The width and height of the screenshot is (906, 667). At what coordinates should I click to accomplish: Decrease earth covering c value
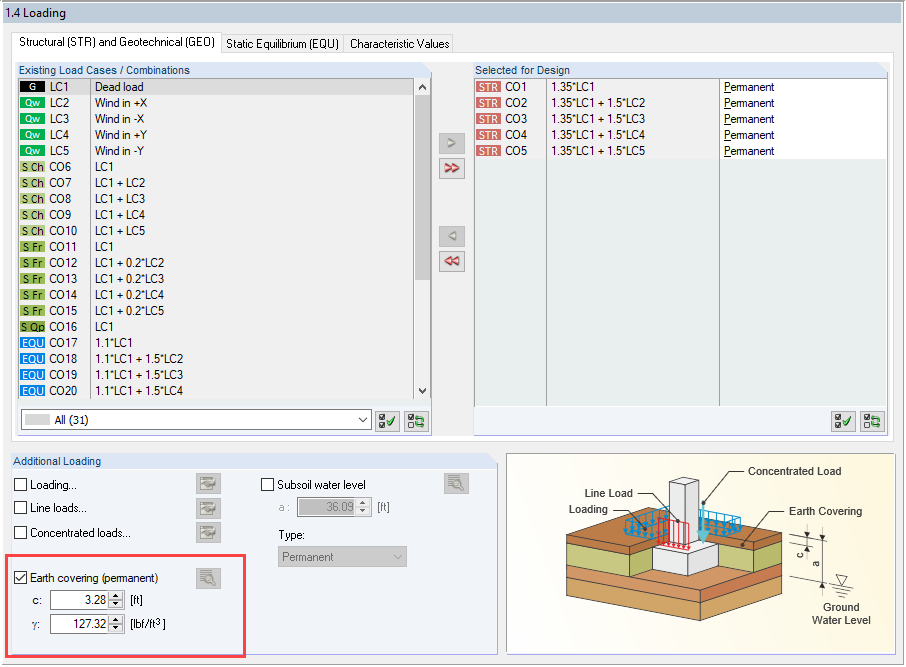tap(116, 604)
